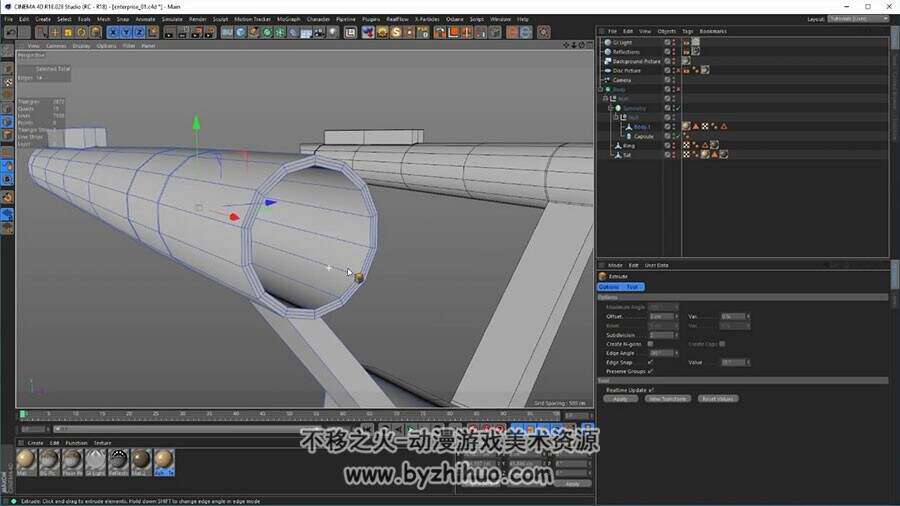Image resolution: width=900 pixels, height=506 pixels.
Task: Click the viewport maximize icon top-right
Action: point(589,45)
